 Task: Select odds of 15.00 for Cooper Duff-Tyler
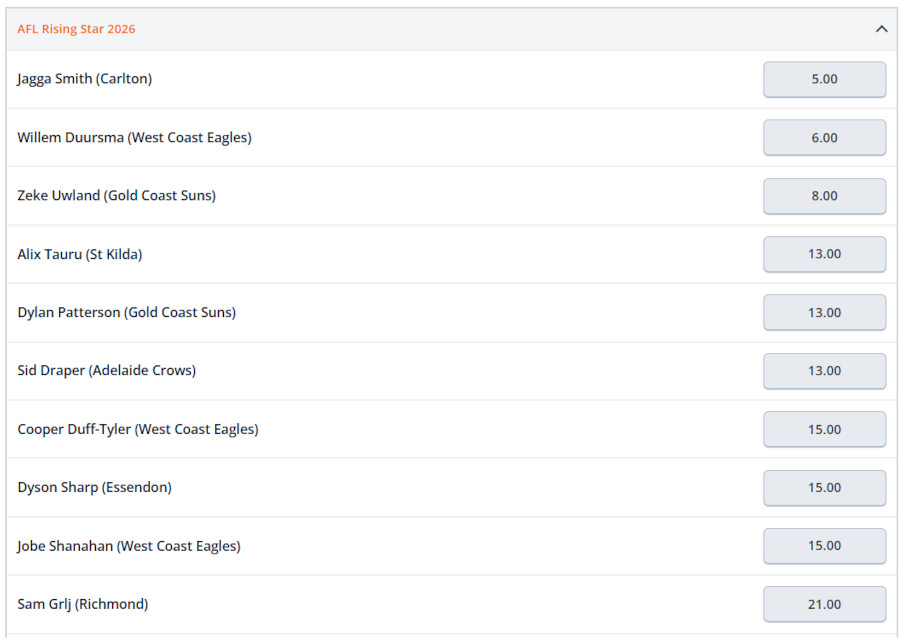tap(824, 429)
